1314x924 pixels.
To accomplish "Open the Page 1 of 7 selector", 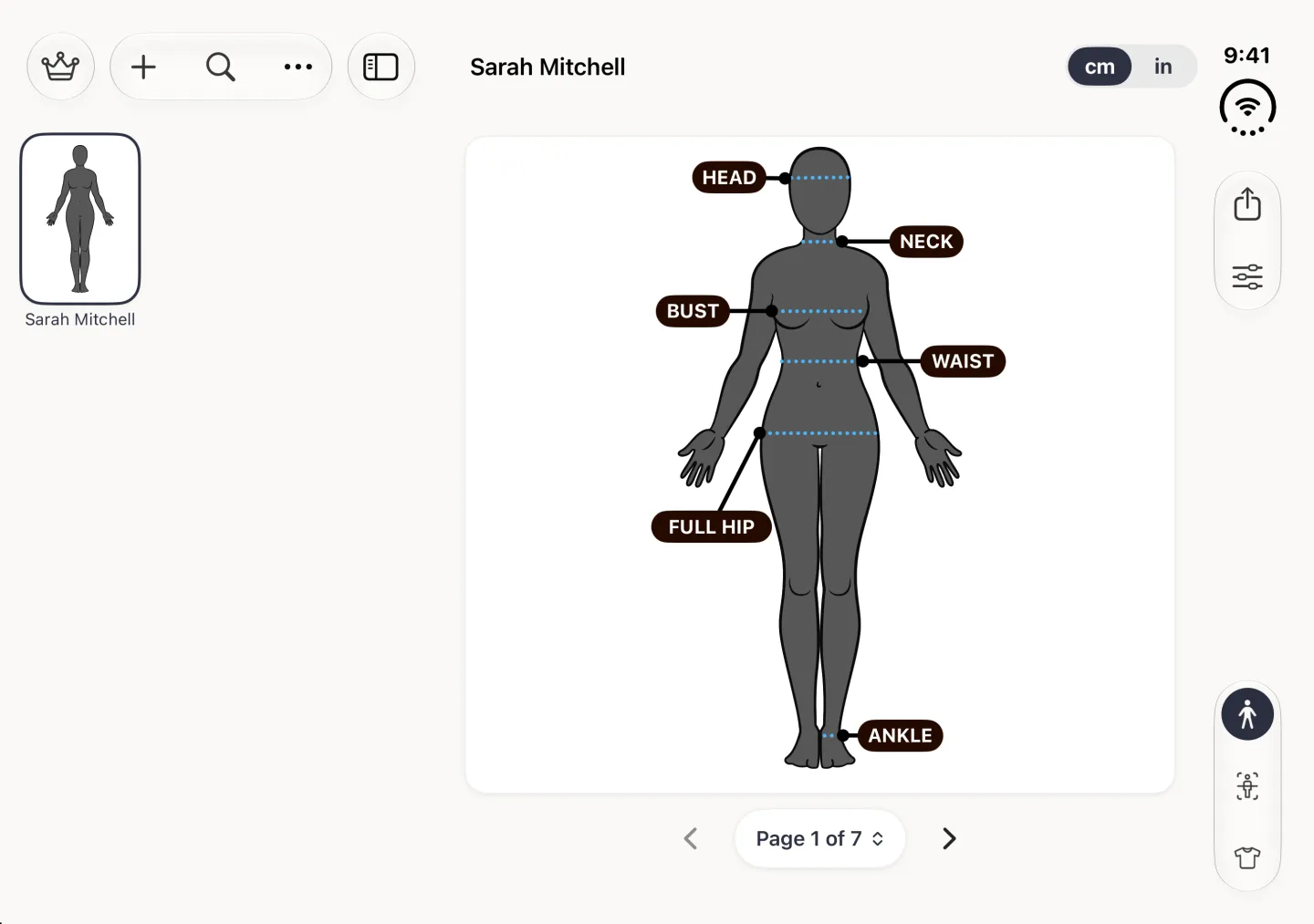I will 819,838.
